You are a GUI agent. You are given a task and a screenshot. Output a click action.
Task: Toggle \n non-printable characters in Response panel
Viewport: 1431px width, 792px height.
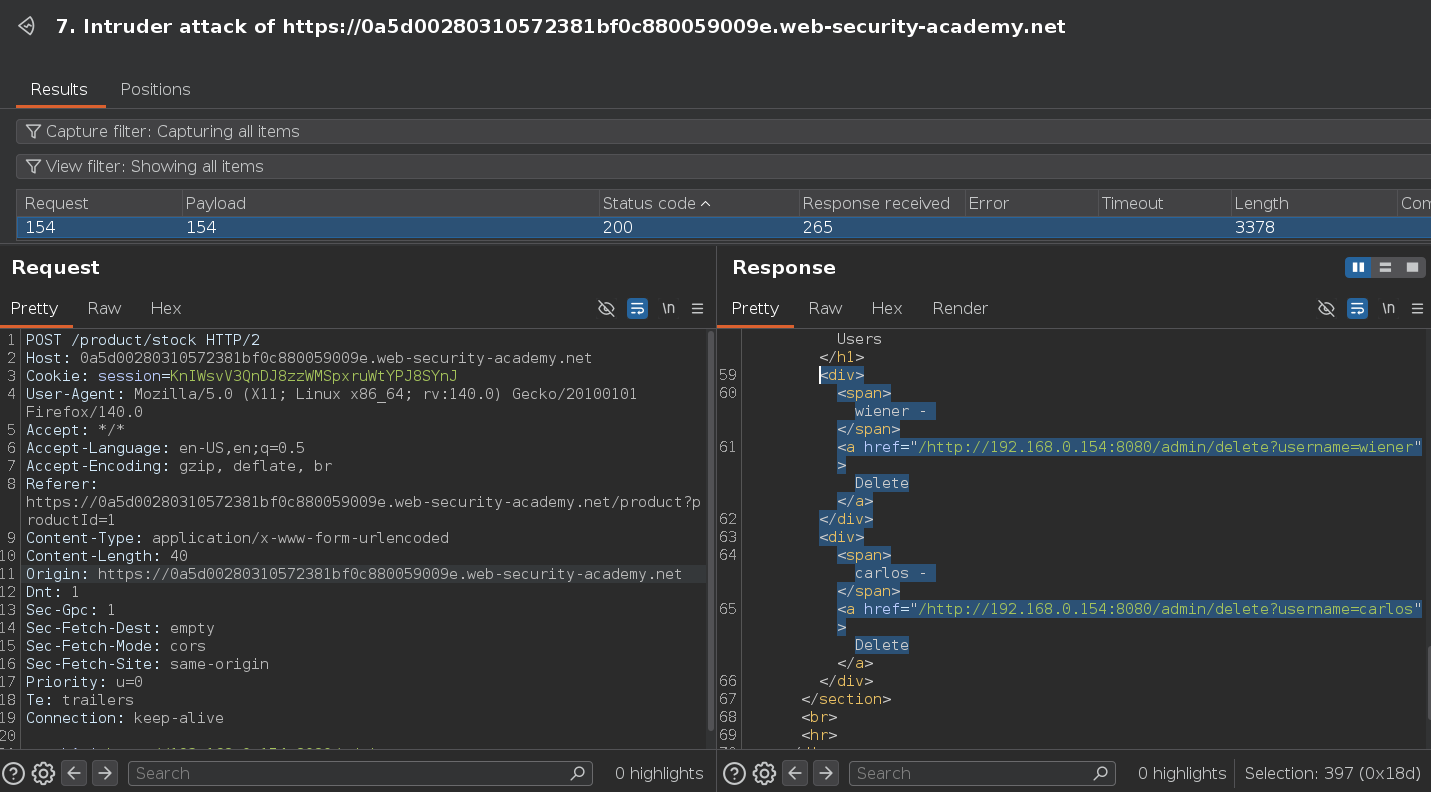1388,308
